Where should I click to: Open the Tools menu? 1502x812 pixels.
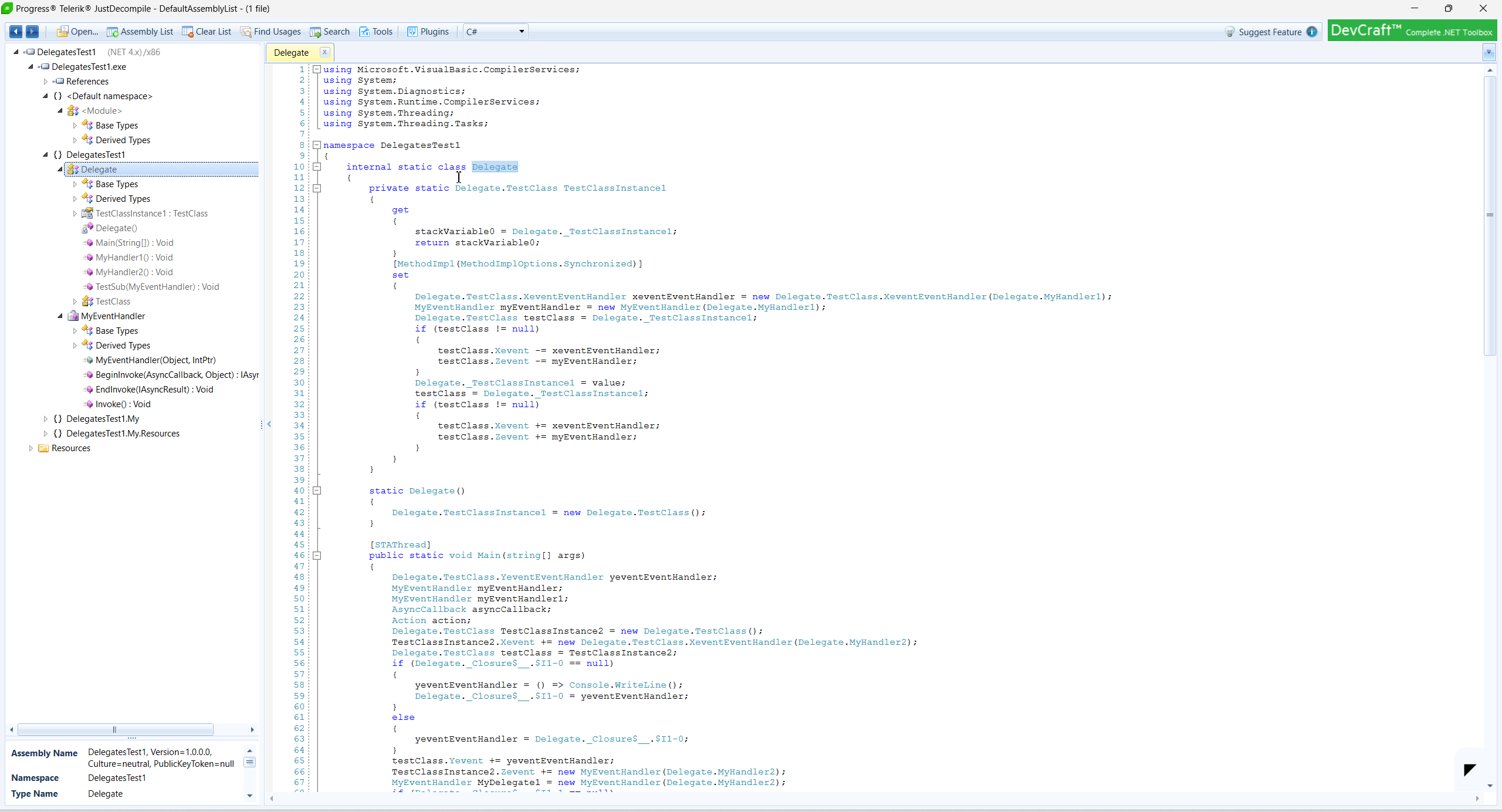click(376, 32)
